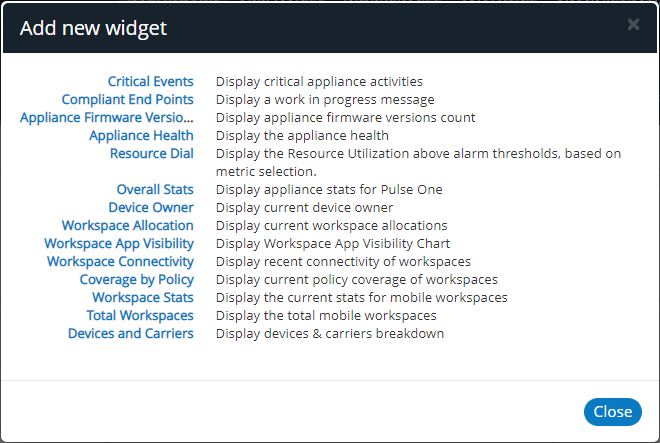Select Workspace App Visibility link
Viewport: 660px width, 443px height.
tap(119, 243)
